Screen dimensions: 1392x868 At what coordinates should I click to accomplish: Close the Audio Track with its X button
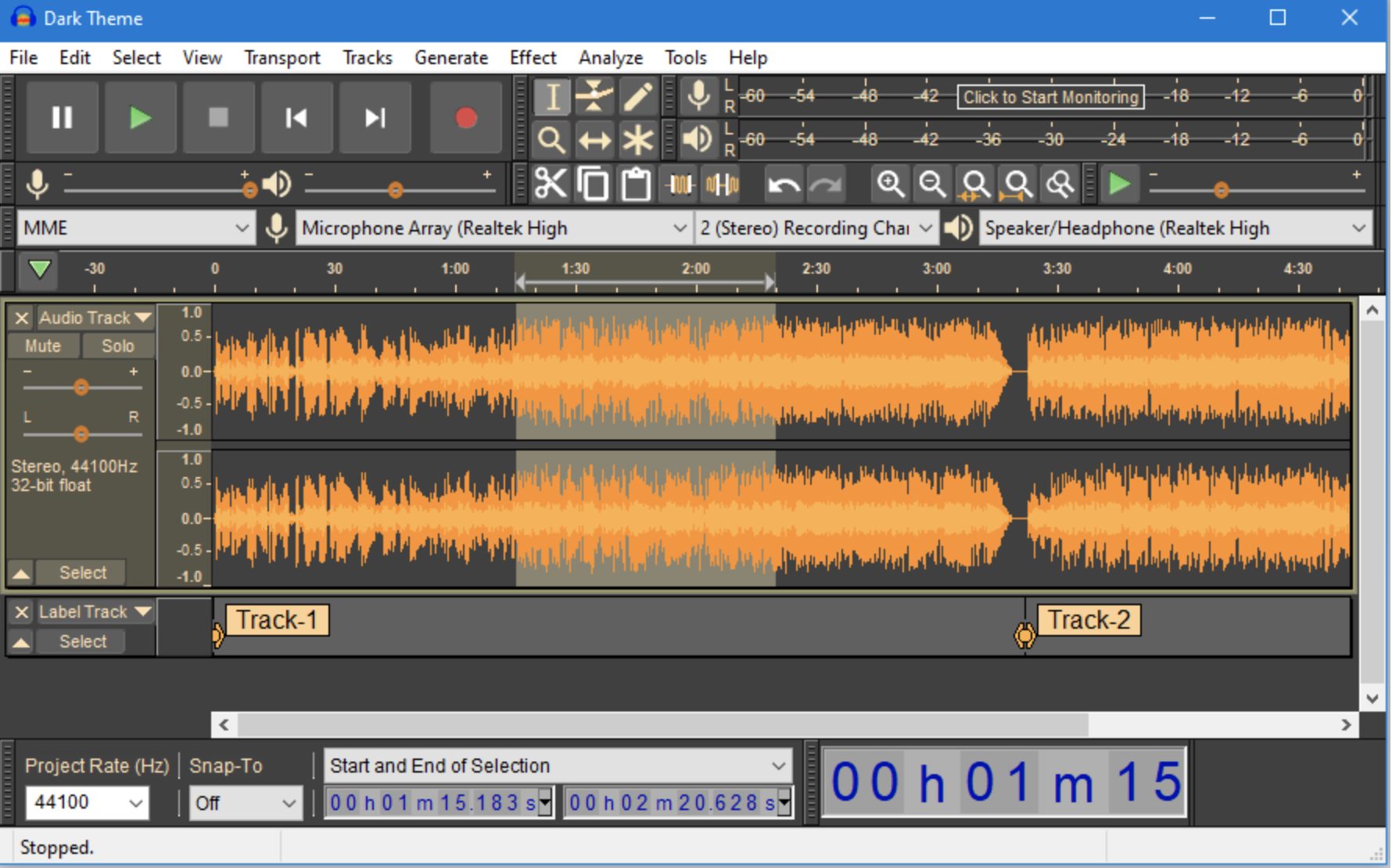[x=21, y=318]
